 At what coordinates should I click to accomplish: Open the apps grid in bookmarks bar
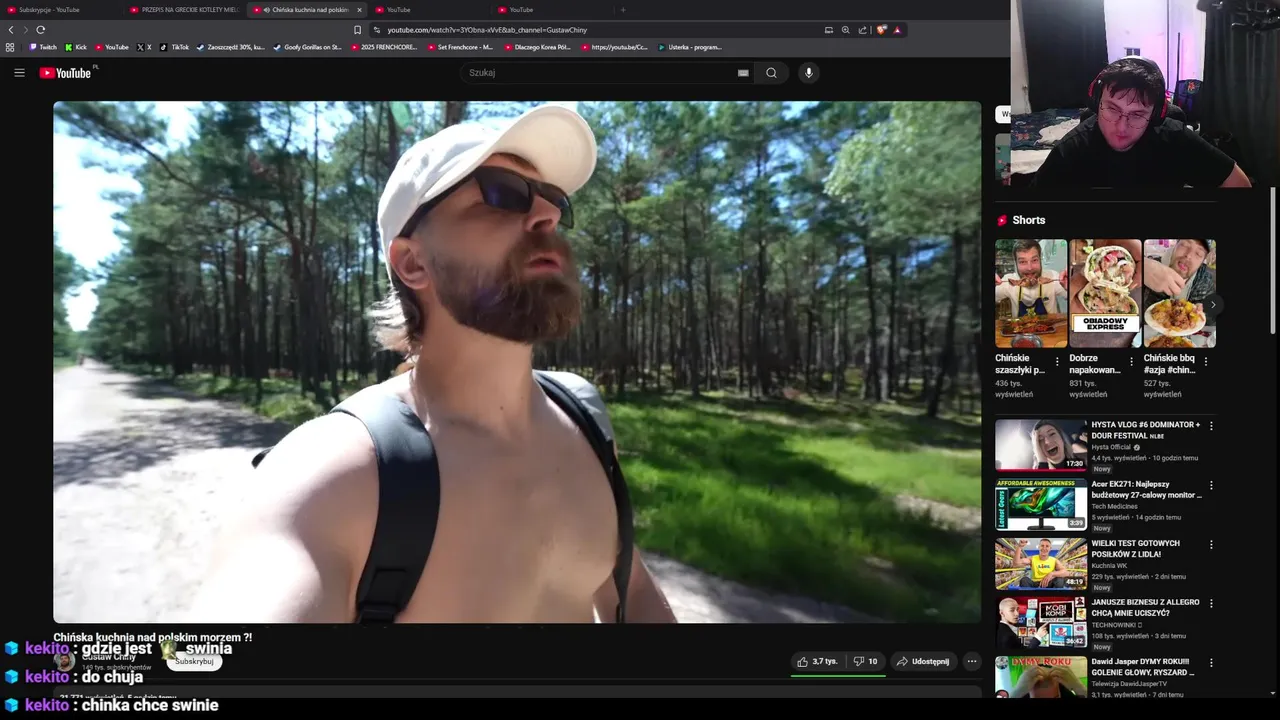[10, 47]
